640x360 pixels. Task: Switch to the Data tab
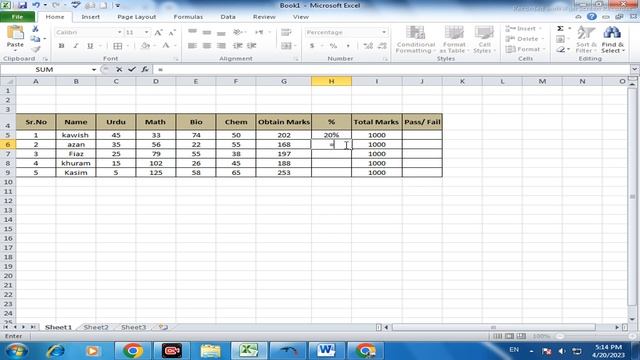coord(228,17)
